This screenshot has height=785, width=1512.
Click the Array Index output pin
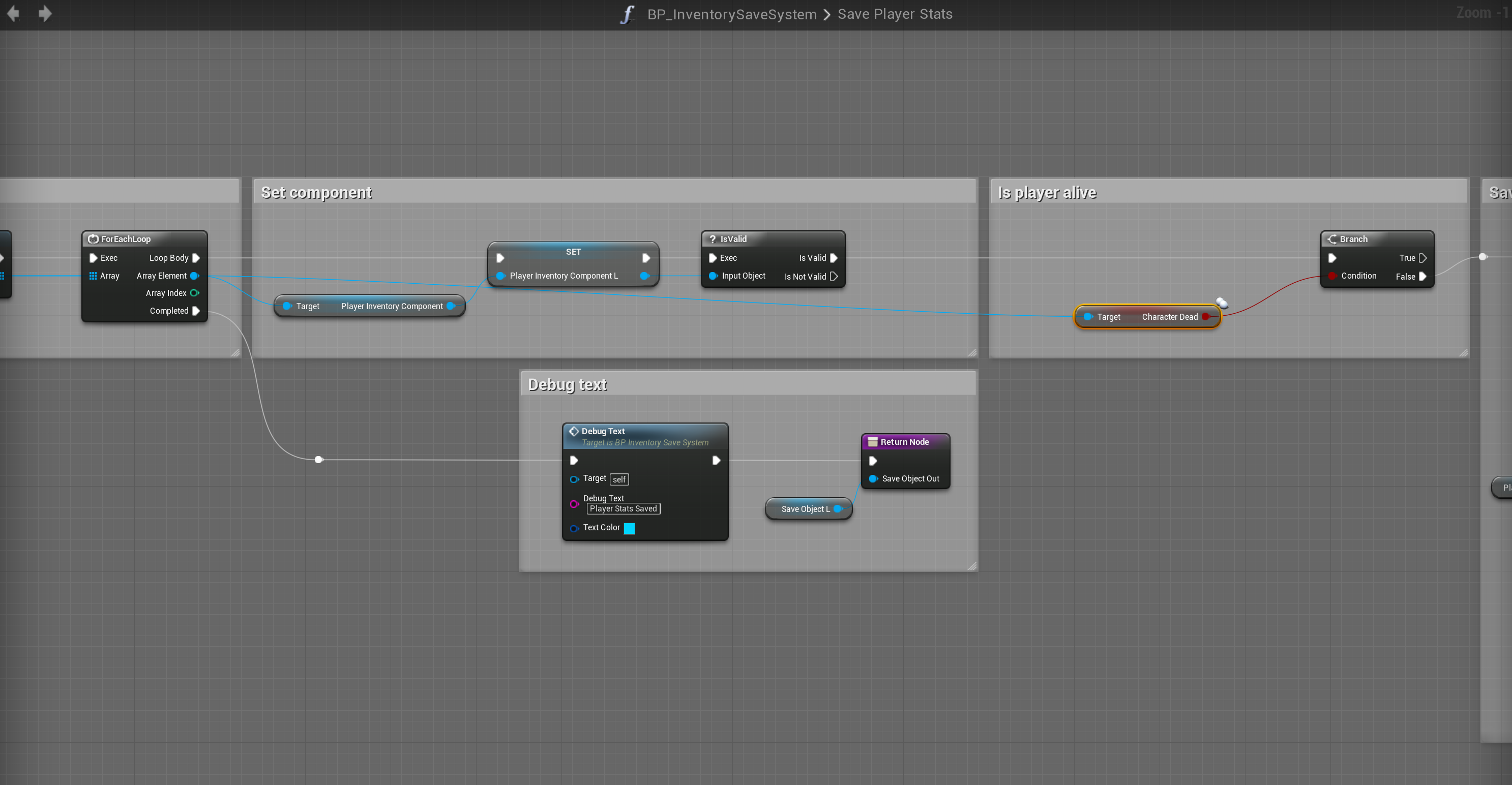point(194,293)
